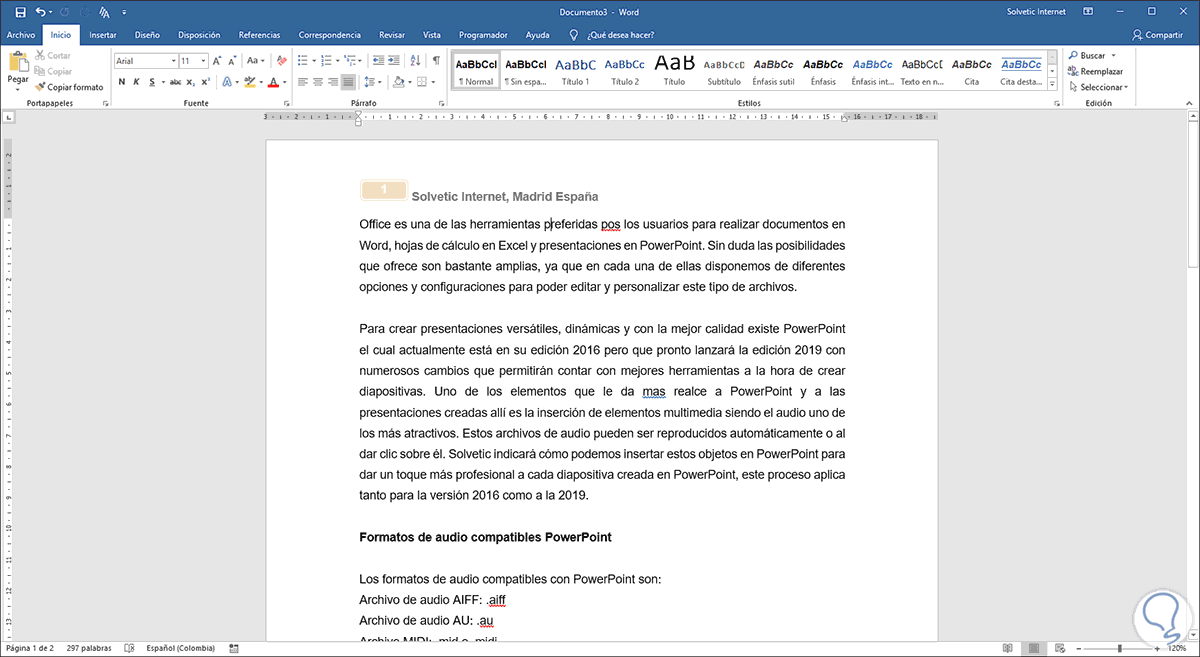Open the borders dropdown arrow

[x=431, y=82]
